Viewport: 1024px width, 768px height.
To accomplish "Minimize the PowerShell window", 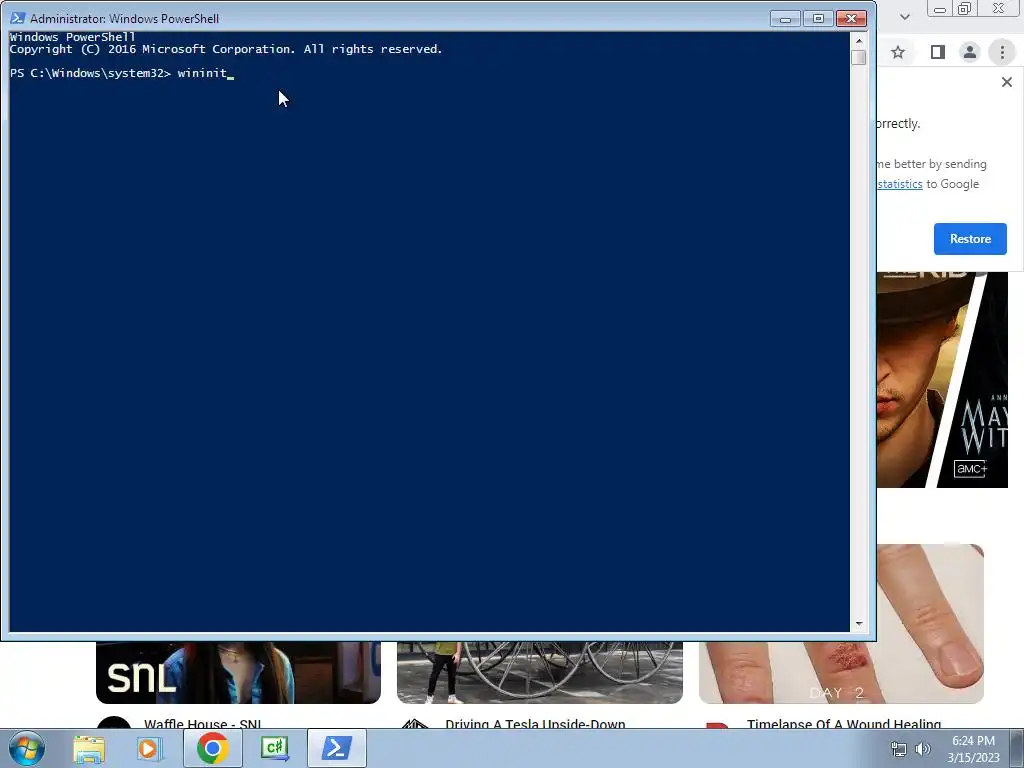I will (x=785, y=19).
